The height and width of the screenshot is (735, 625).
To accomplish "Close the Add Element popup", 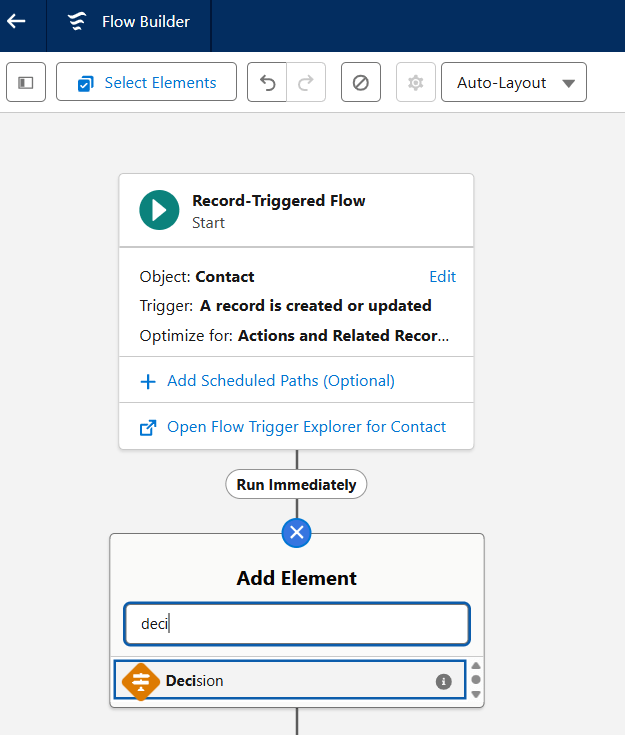I will 296,533.
